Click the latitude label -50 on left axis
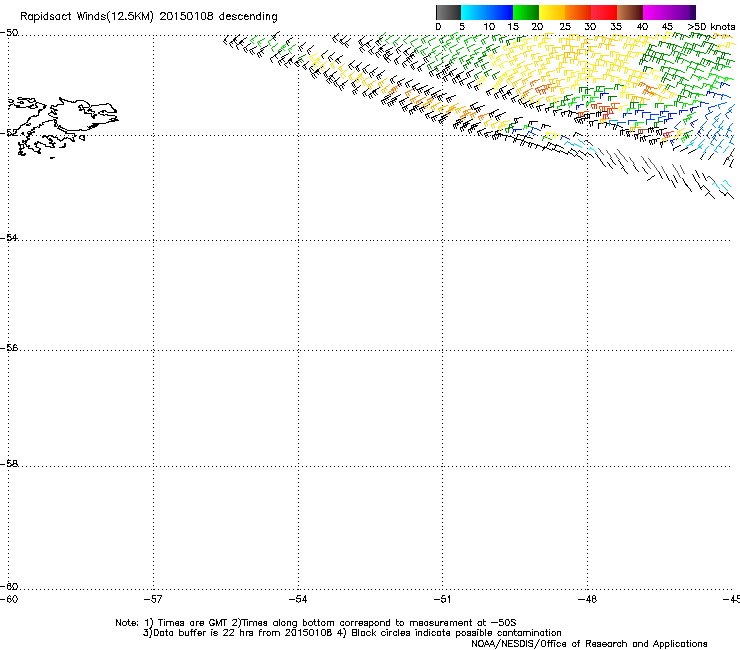The image size is (740, 650). tap(9, 33)
